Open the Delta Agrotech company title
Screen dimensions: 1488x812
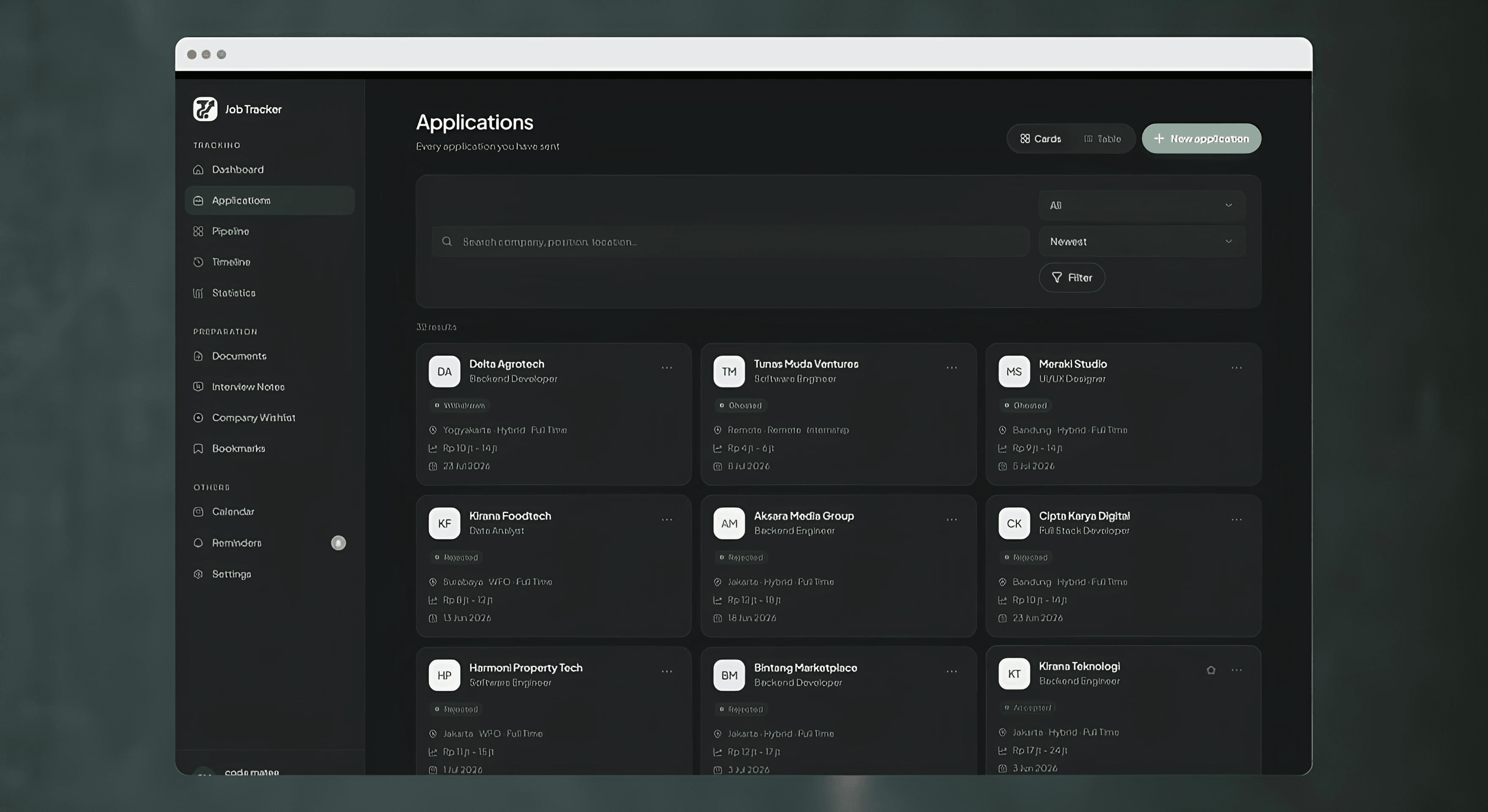pyautogui.click(x=506, y=365)
